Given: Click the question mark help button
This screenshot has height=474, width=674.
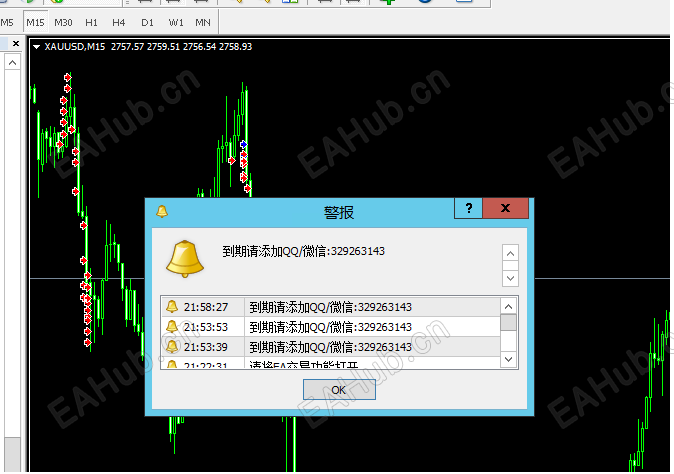Looking at the screenshot, I should [x=469, y=208].
